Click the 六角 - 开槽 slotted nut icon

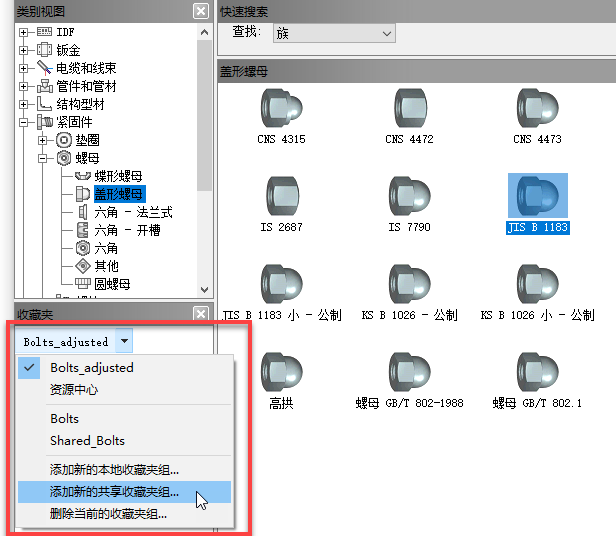[x=82, y=230]
